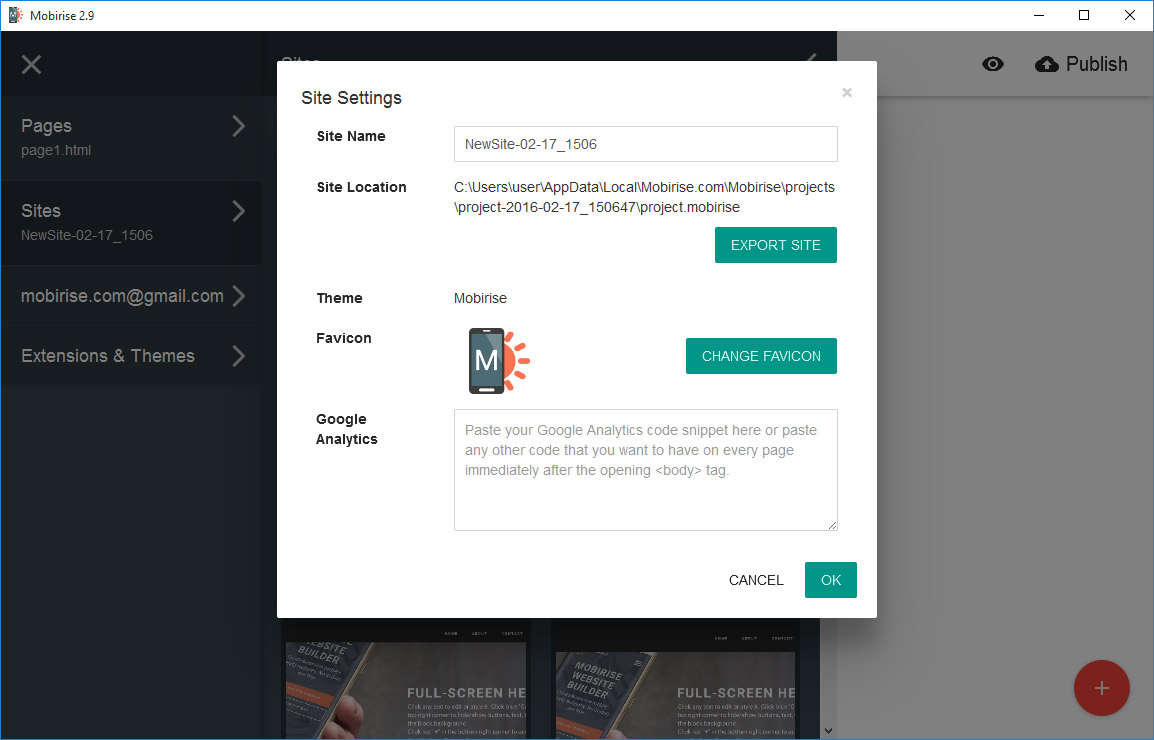Click the EXPORT SITE button

coord(776,245)
